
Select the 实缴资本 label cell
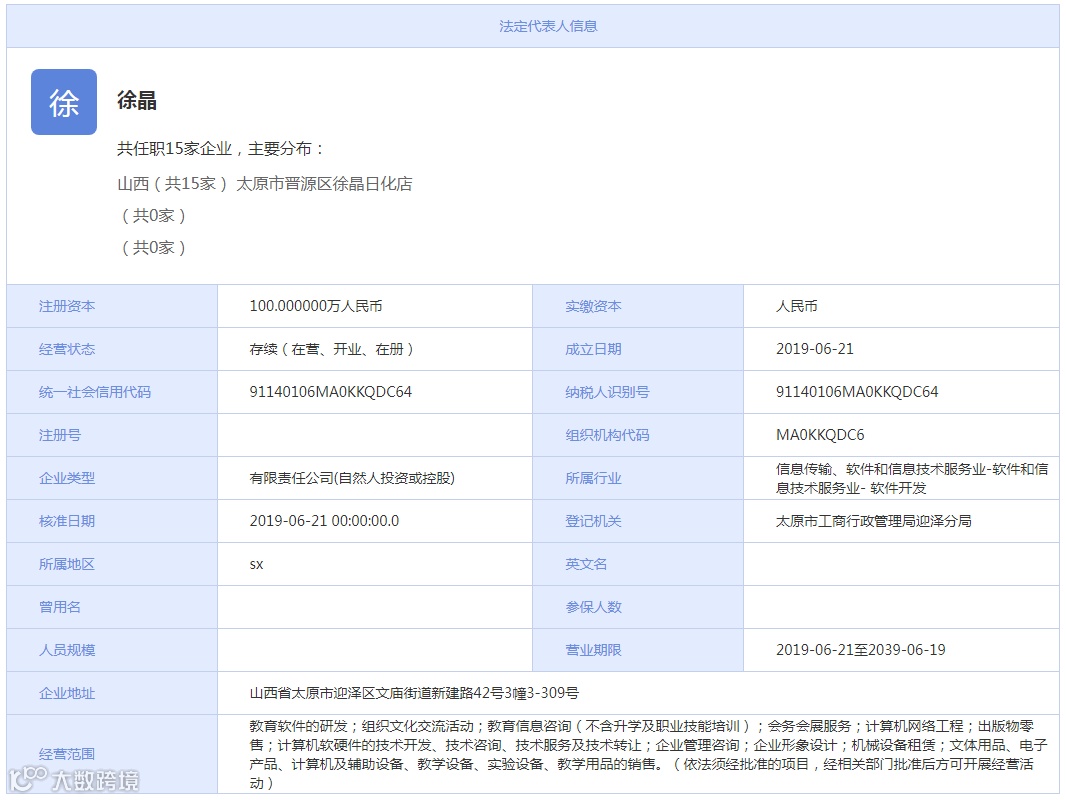(638, 306)
